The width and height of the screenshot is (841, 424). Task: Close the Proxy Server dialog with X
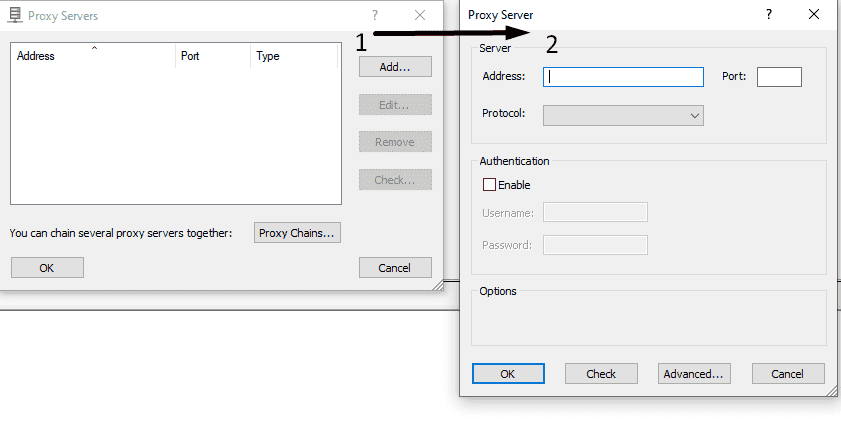point(814,15)
